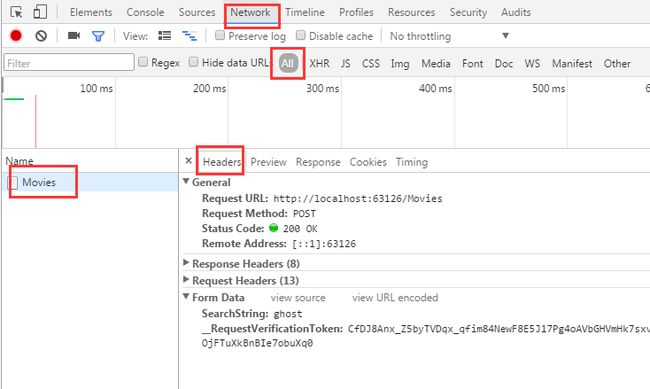Click the 500 ms timeline marker
The width and height of the screenshot is (650, 389).
point(548,88)
